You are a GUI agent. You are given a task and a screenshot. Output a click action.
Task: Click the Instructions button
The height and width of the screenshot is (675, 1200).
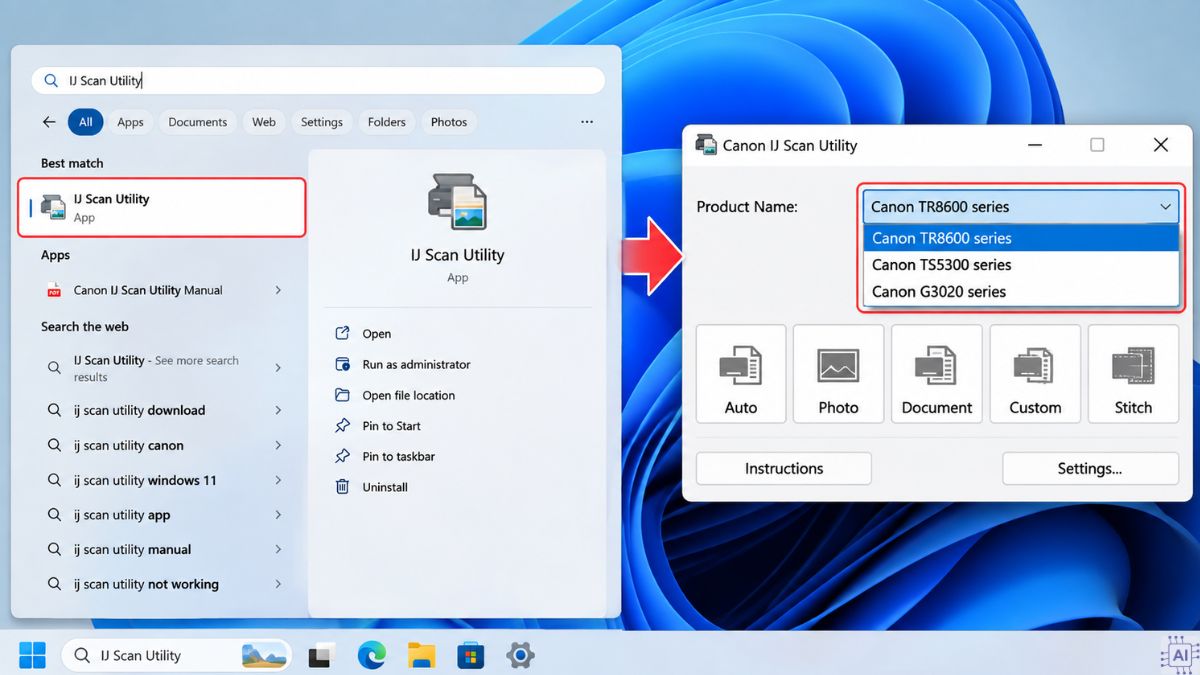pos(784,468)
